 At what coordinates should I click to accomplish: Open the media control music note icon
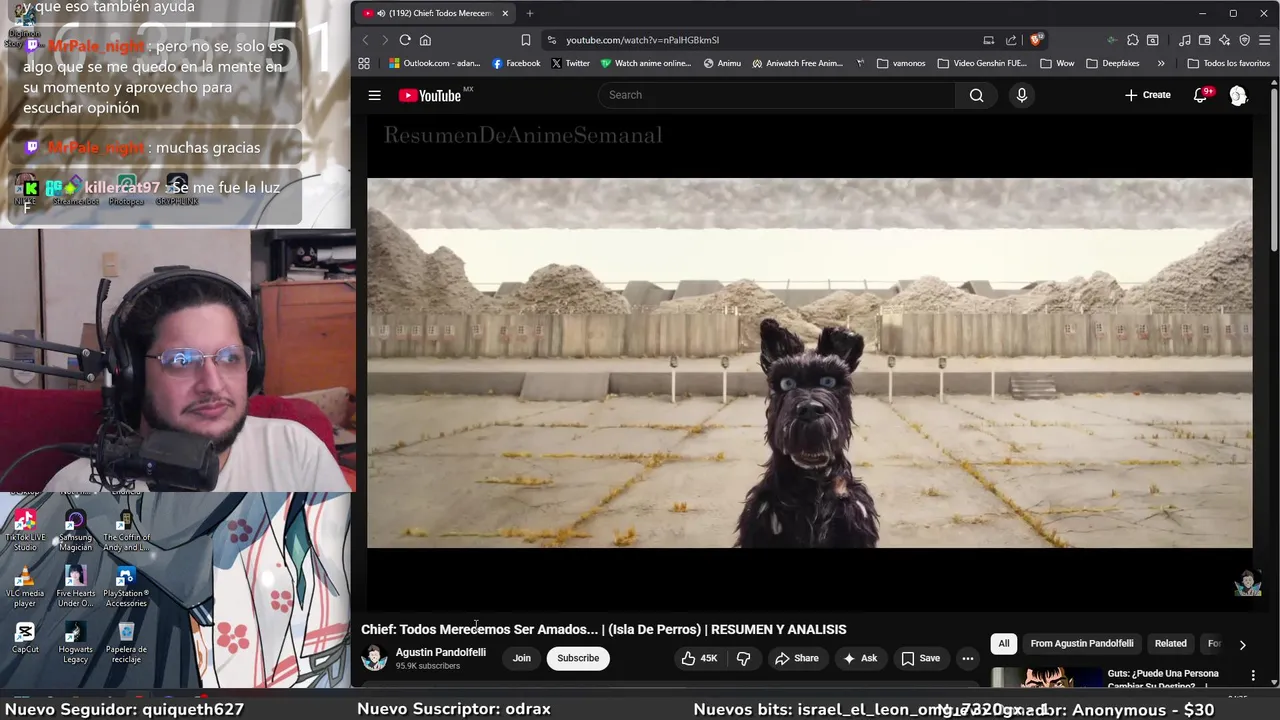(1185, 40)
